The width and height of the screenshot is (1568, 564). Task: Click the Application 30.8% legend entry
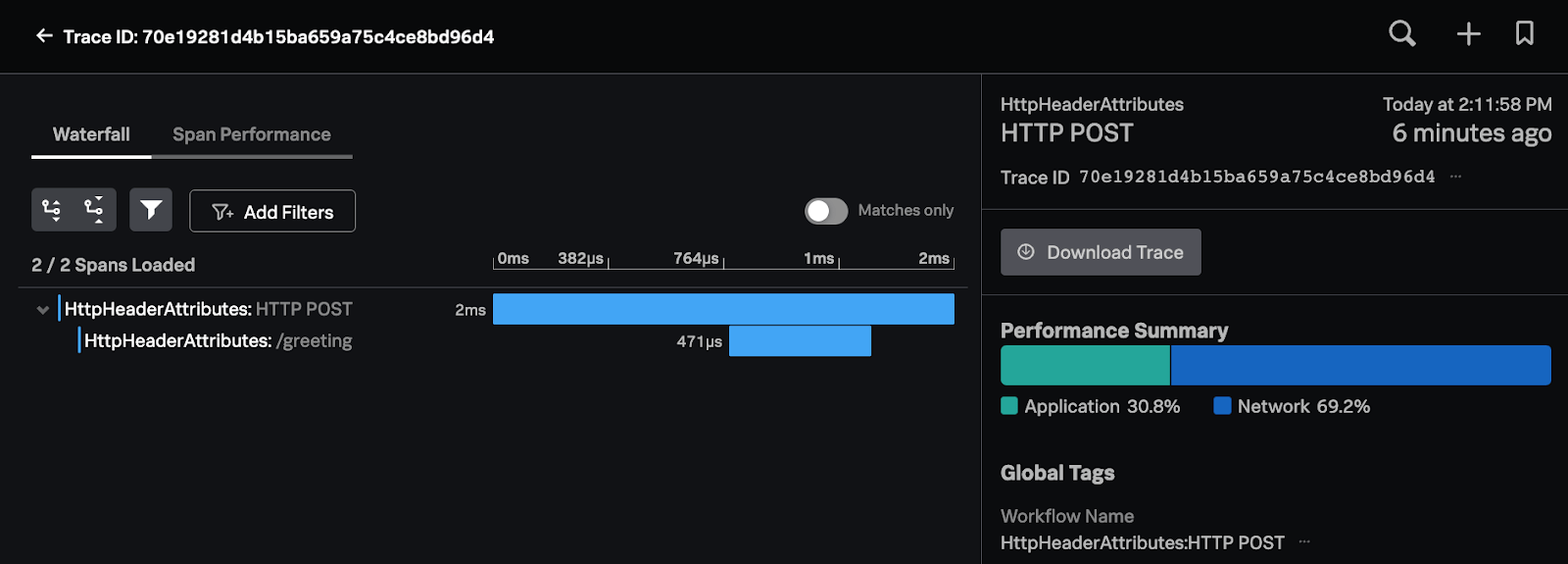[1091, 406]
